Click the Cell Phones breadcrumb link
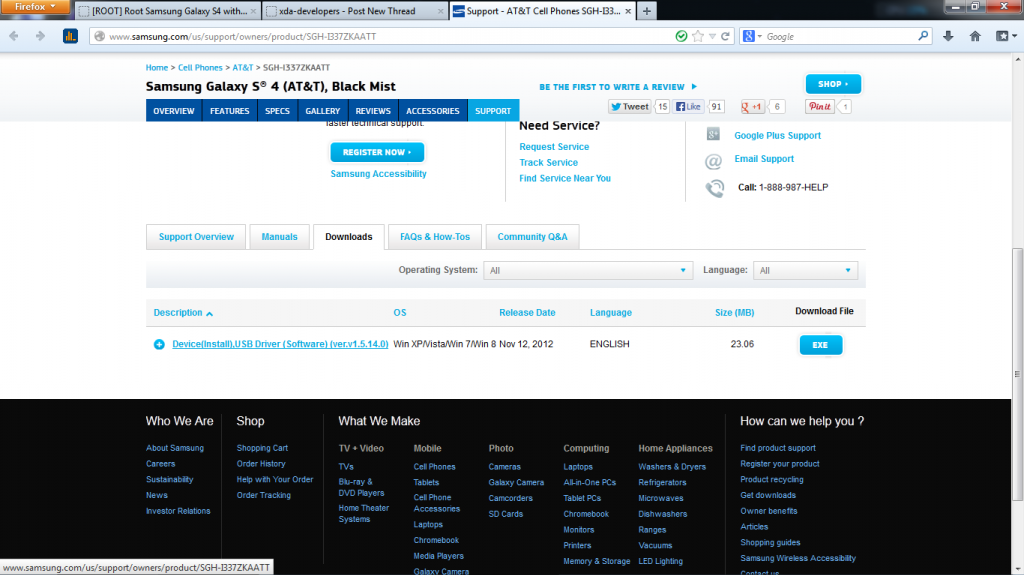The image size is (1024, 575). coord(200,67)
